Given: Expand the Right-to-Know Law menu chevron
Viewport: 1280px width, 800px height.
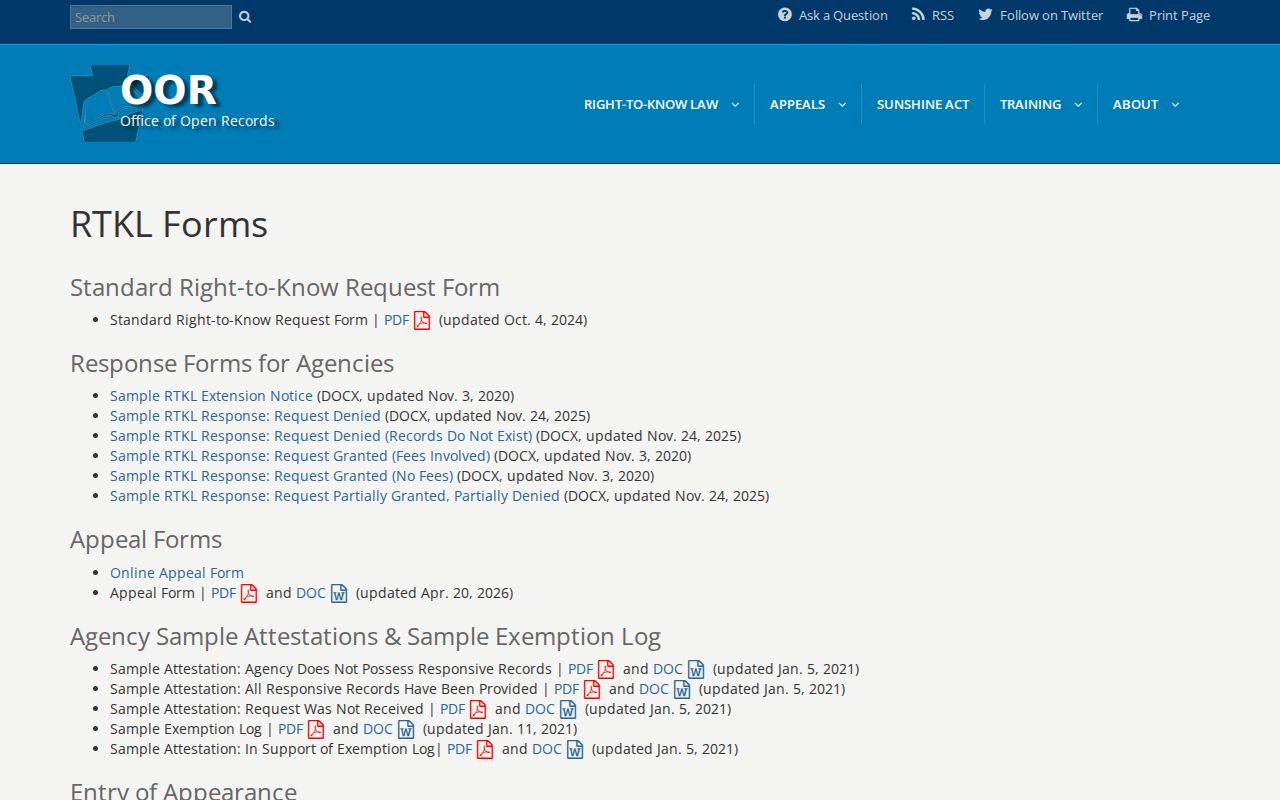Looking at the screenshot, I should (735, 105).
